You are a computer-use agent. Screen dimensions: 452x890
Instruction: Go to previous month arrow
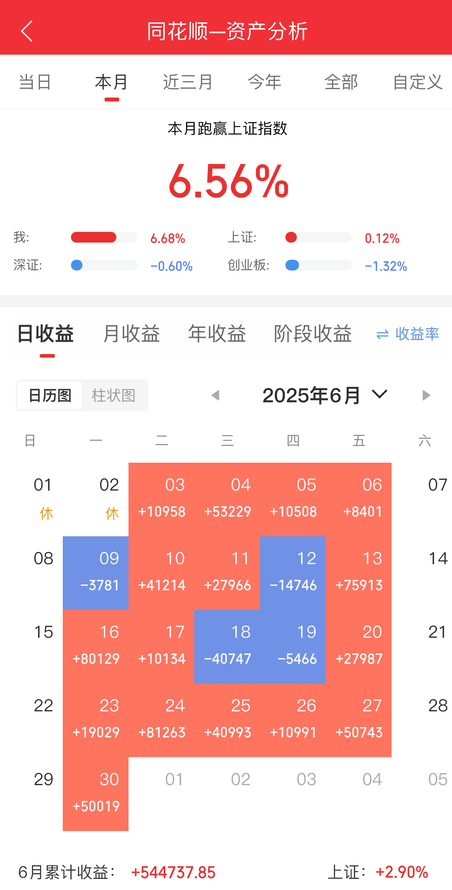pos(215,396)
